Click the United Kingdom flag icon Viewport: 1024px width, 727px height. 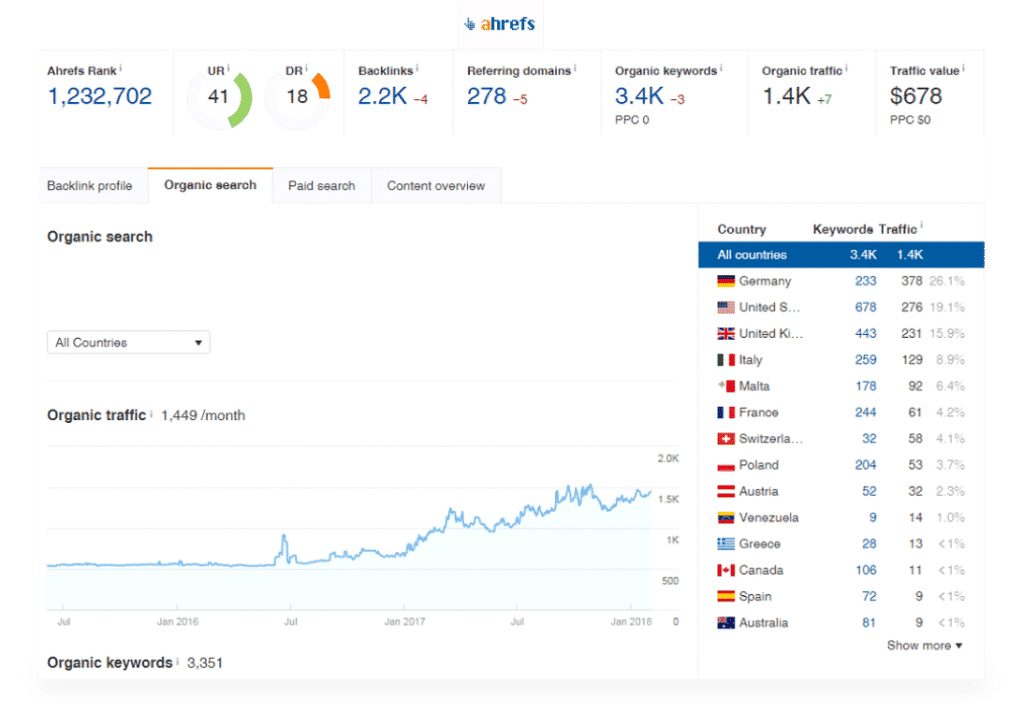tap(726, 334)
